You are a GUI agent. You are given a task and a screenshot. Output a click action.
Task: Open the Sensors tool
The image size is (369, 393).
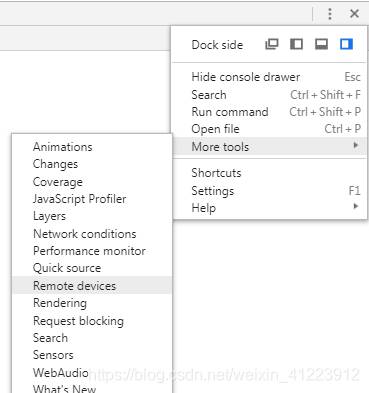[92, 355]
